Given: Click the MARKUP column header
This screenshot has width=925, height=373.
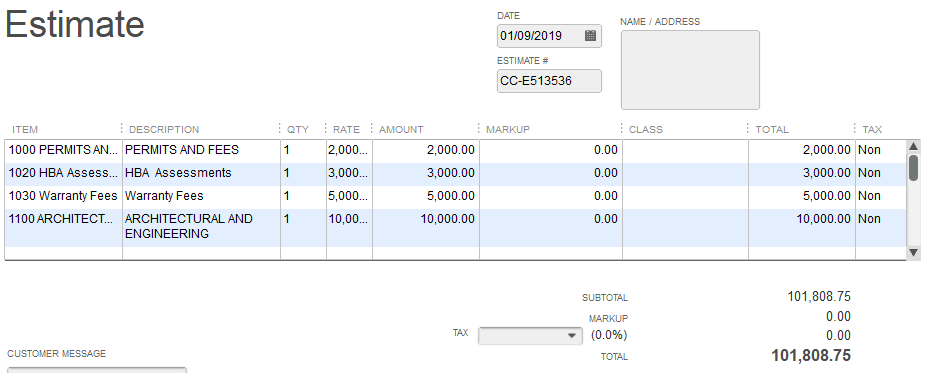Looking at the screenshot, I should (x=508, y=129).
